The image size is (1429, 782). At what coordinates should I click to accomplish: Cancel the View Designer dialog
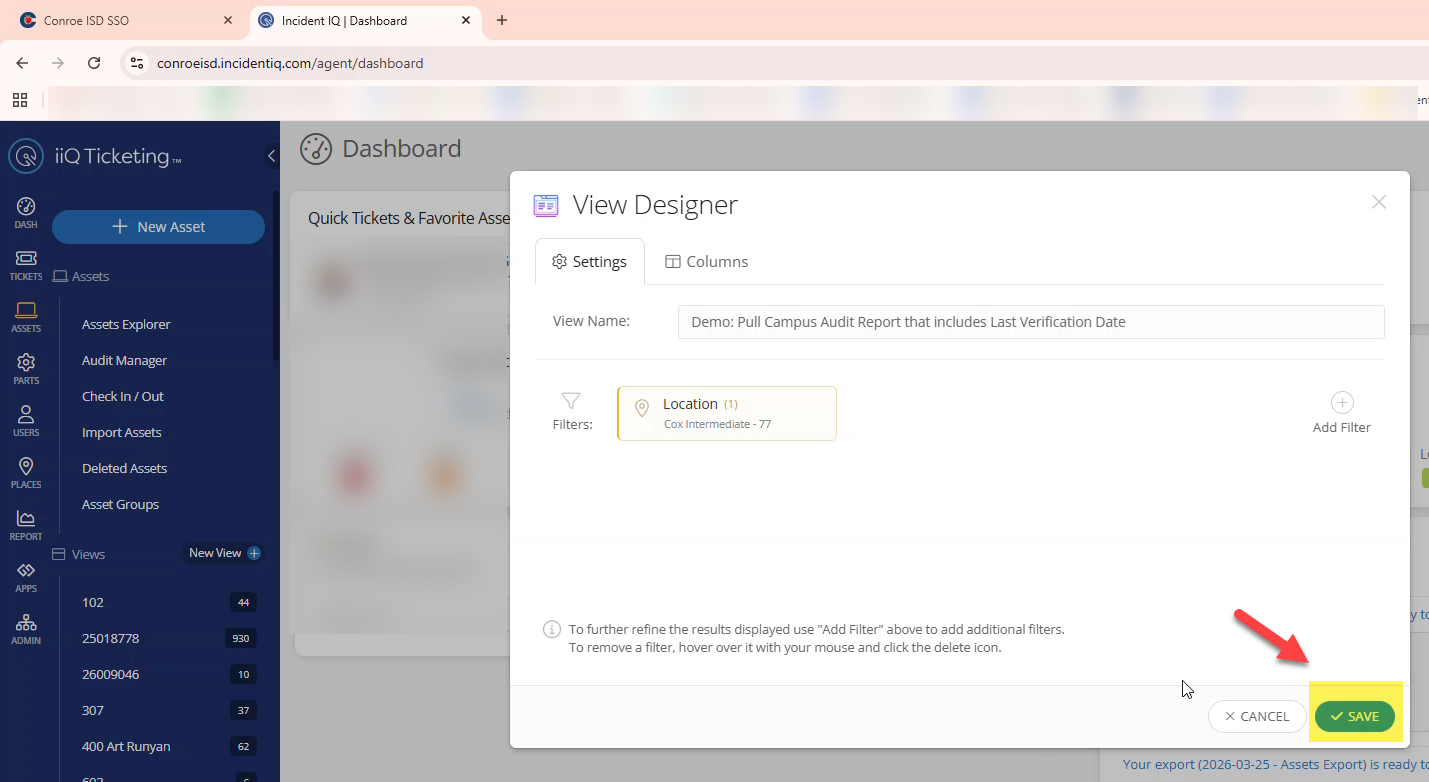coord(1256,716)
